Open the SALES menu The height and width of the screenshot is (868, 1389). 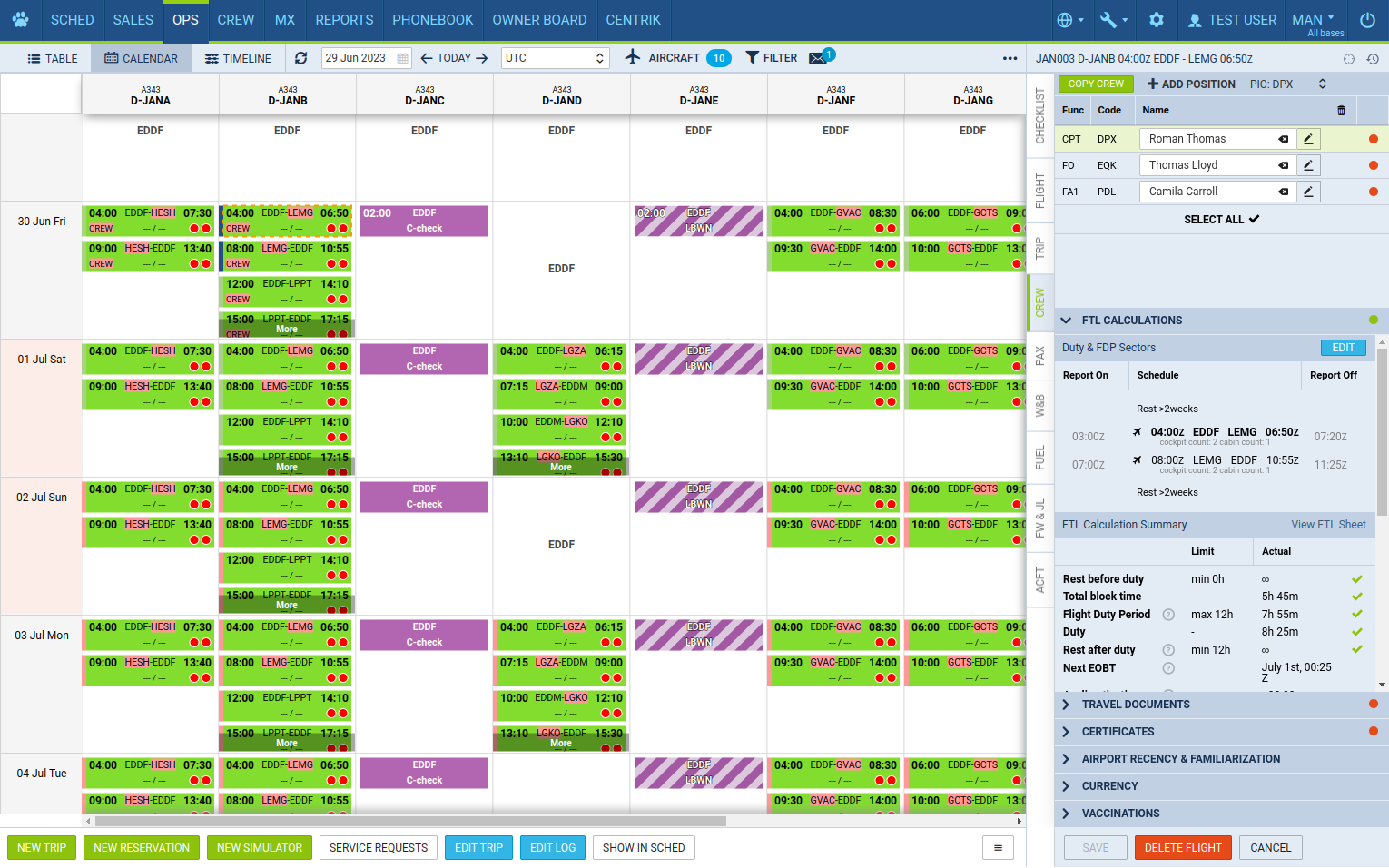(x=133, y=20)
